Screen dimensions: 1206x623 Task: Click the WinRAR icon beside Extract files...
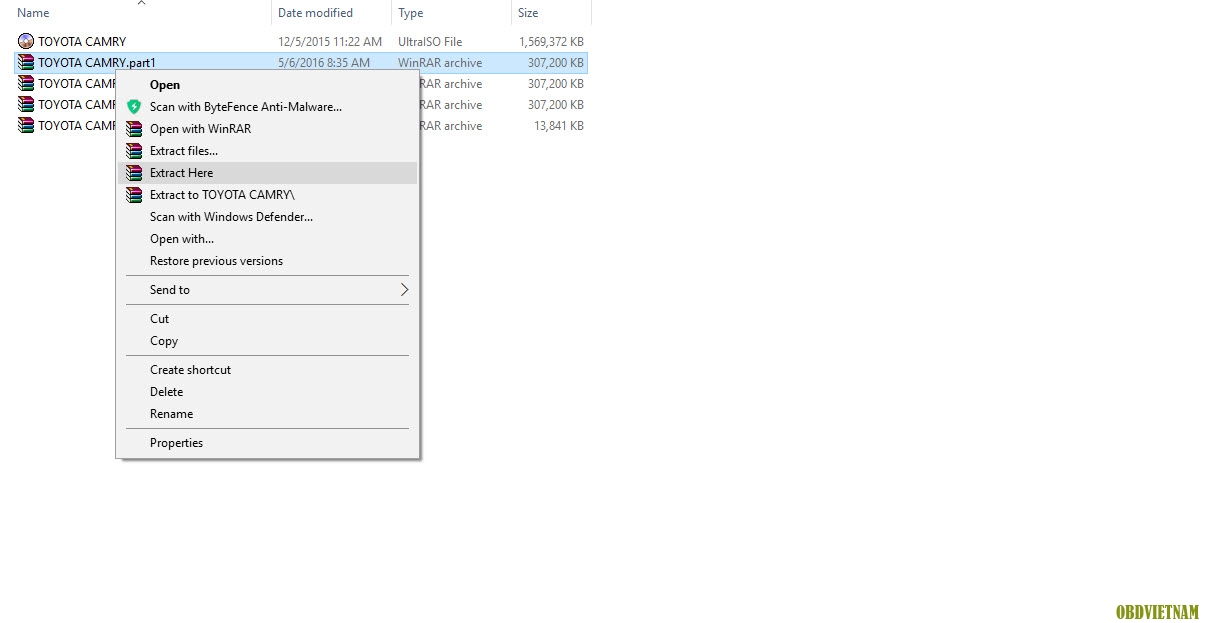click(x=134, y=151)
